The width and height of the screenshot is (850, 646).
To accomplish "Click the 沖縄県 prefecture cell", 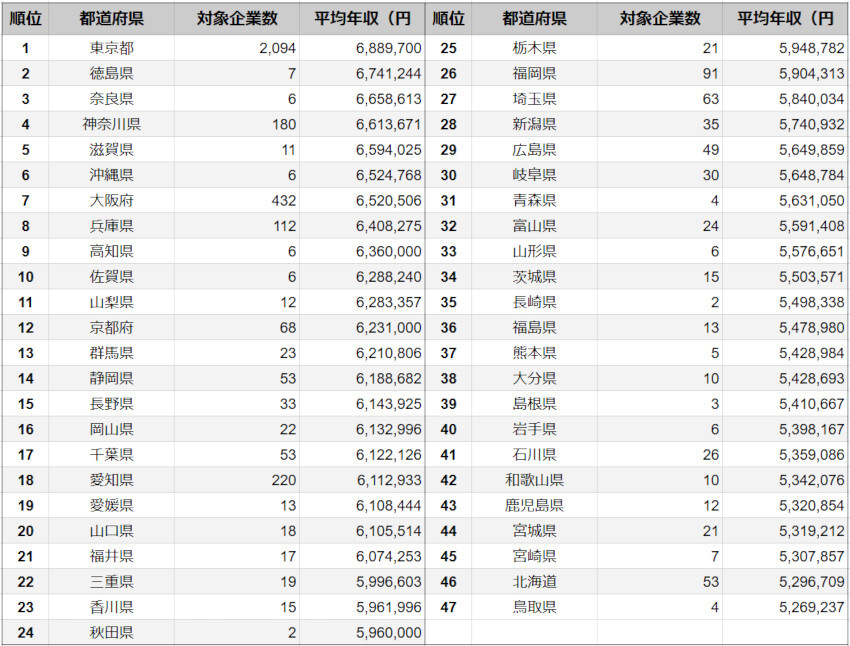I will pos(111,175).
